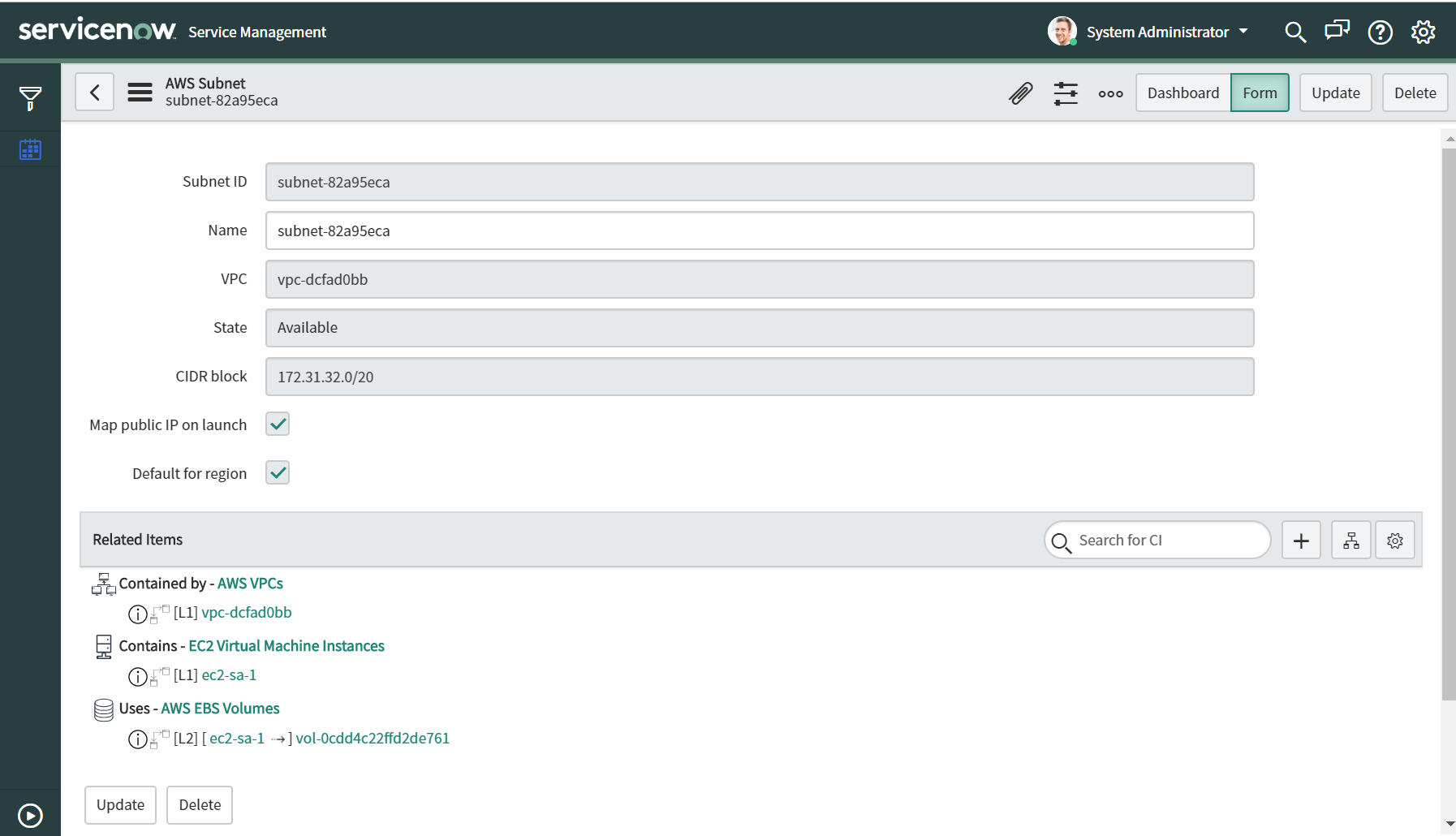Click the Search for CI field
The width and height of the screenshot is (1456, 836).
(1157, 541)
